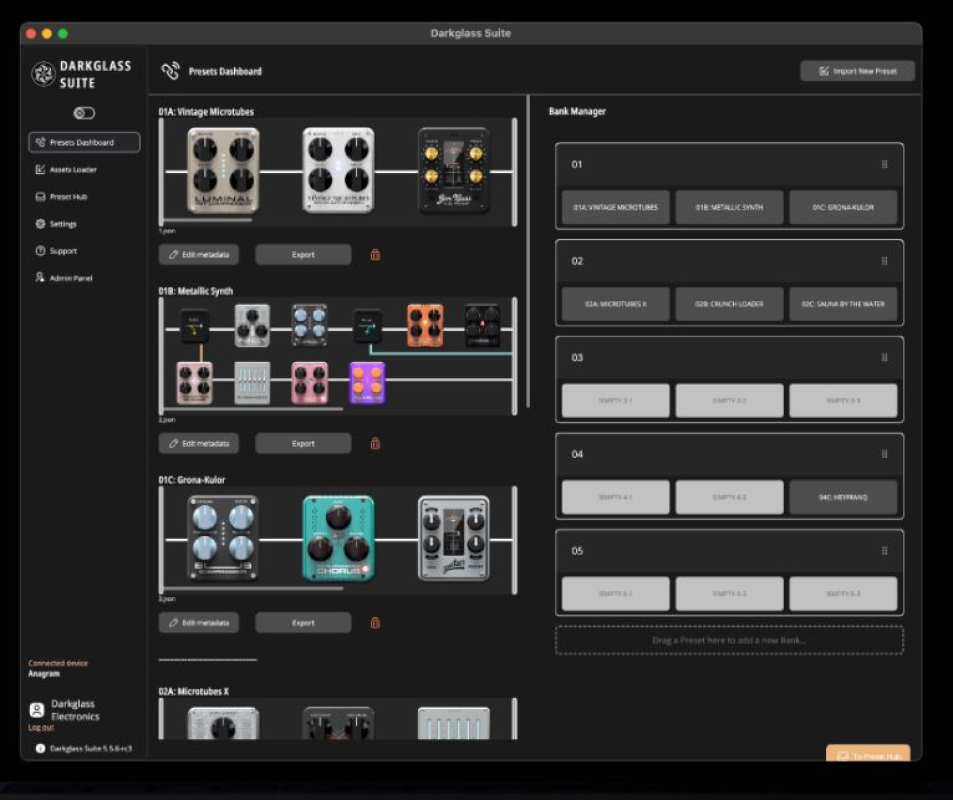Click the To Preset Hub button

(x=868, y=754)
